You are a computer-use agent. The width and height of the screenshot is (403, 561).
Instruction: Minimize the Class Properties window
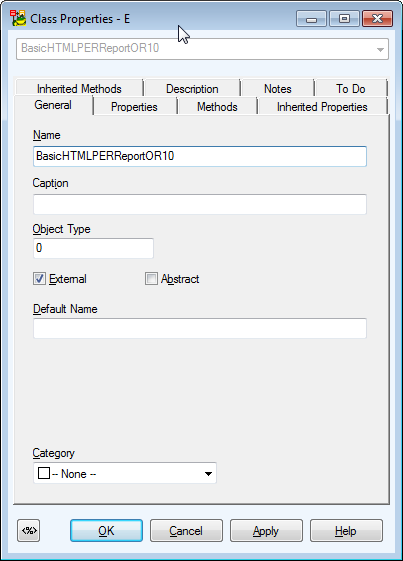click(311, 19)
